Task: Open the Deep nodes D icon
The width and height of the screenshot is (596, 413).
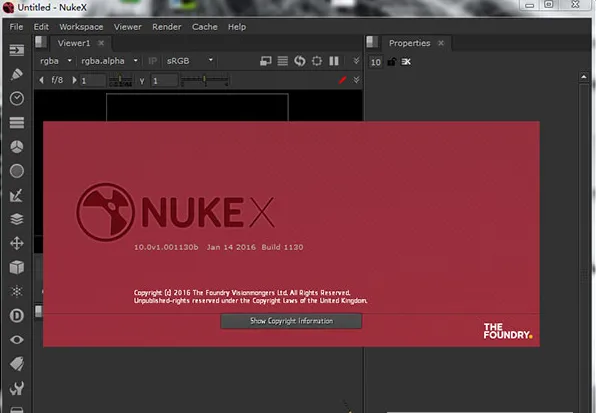Action: pyautogui.click(x=17, y=316)
